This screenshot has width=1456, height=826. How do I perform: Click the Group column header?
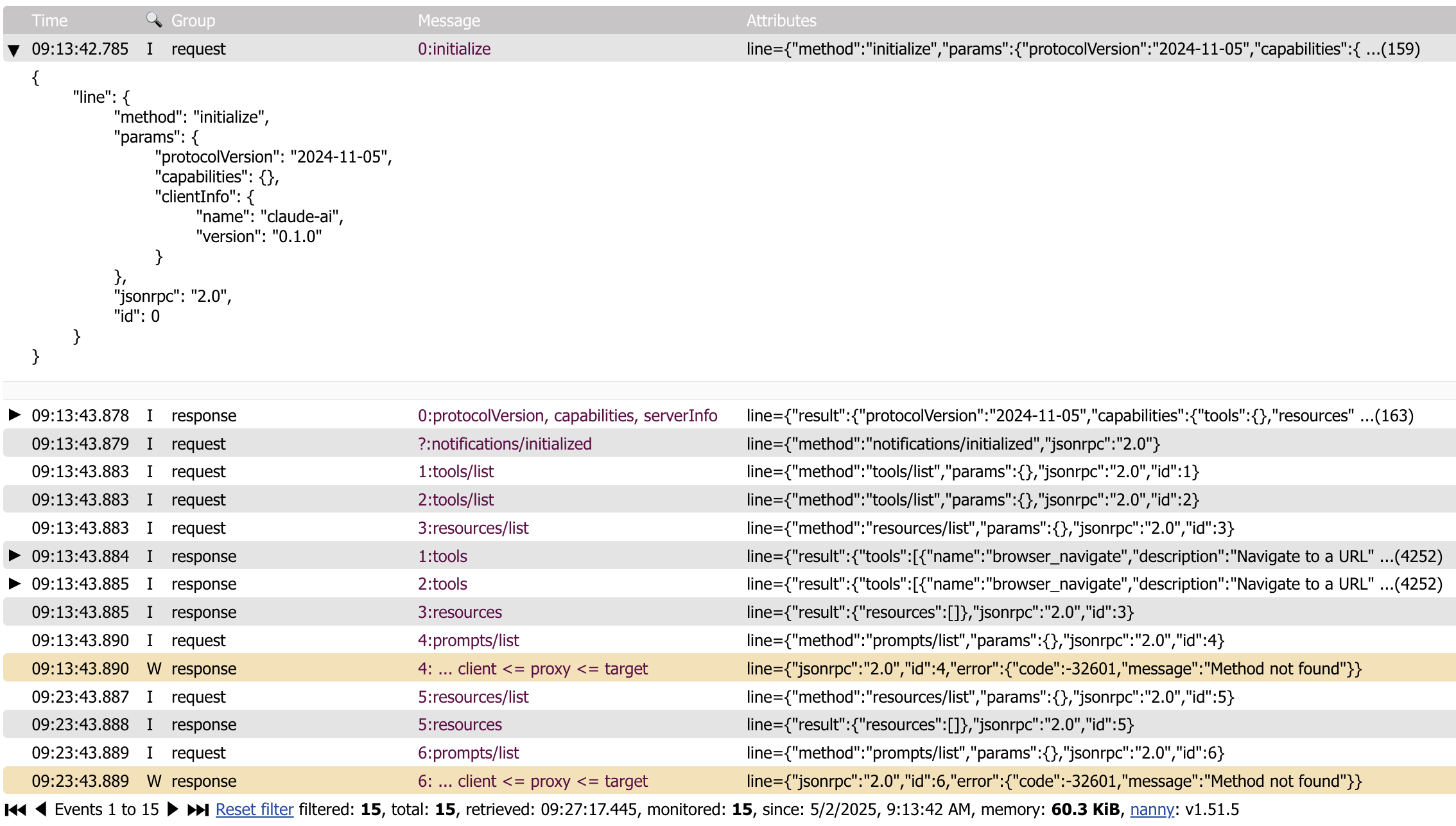point(193,21)
